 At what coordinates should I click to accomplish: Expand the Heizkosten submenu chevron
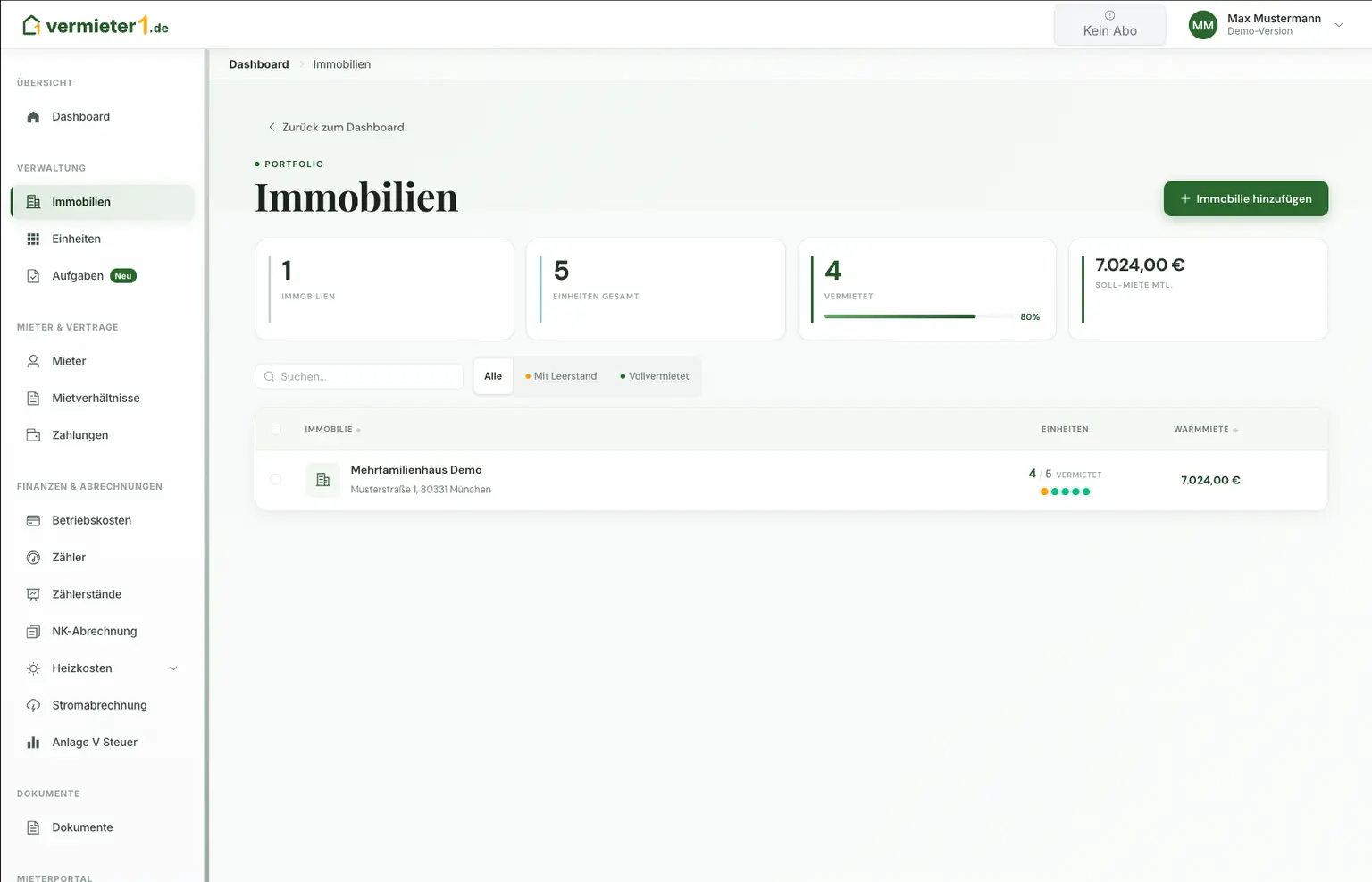173,668
